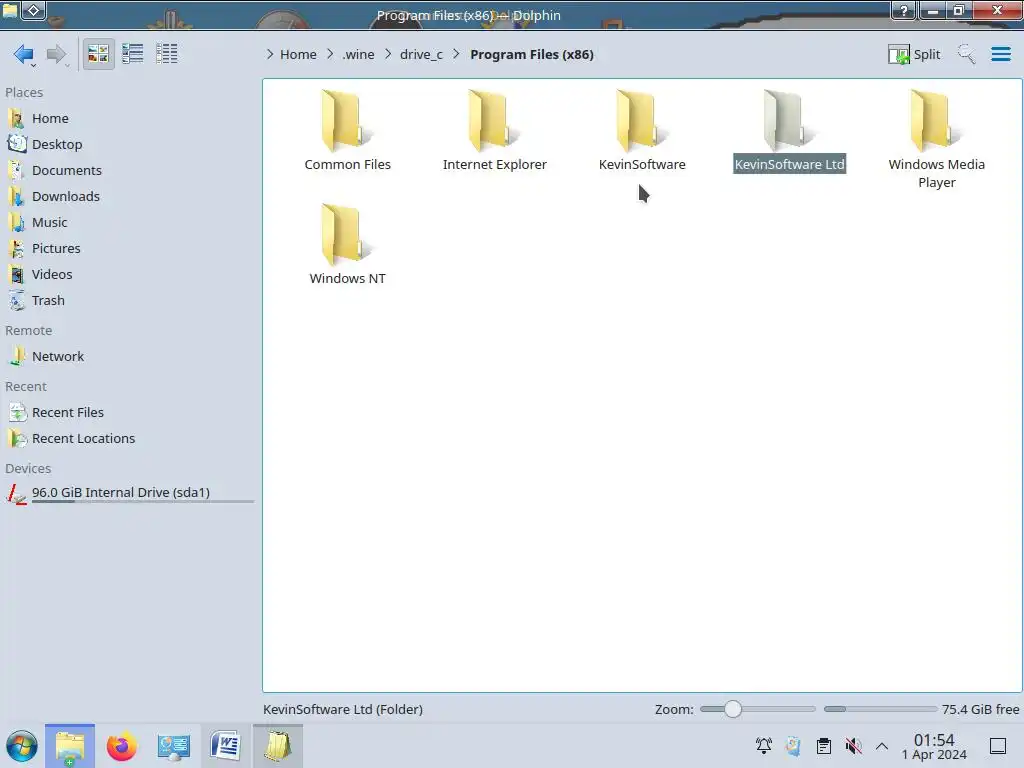Click the pin diamond icon in title bar
This screenshot has height=768, width=1024.
tap(34, 10)
